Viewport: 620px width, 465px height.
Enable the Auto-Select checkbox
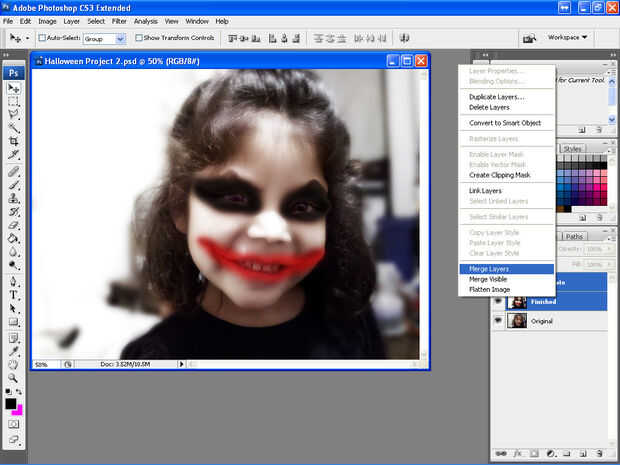pyautogui.click(x=43, y=38)
